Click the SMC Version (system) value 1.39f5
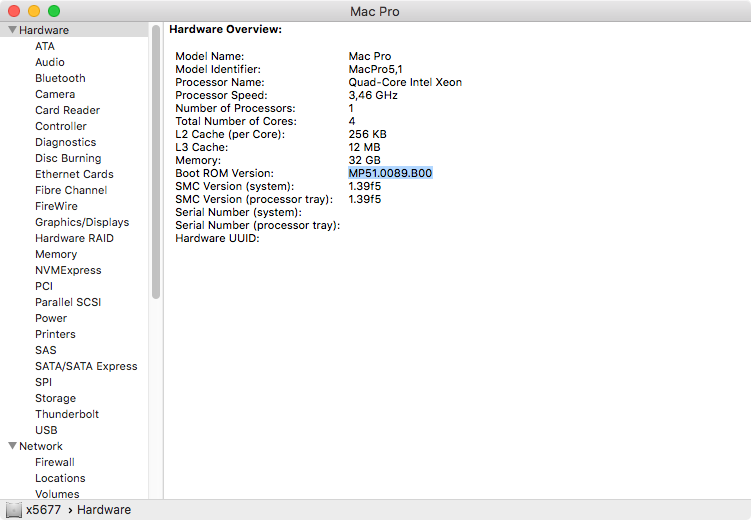751x520 pixels. click(364, 186)
